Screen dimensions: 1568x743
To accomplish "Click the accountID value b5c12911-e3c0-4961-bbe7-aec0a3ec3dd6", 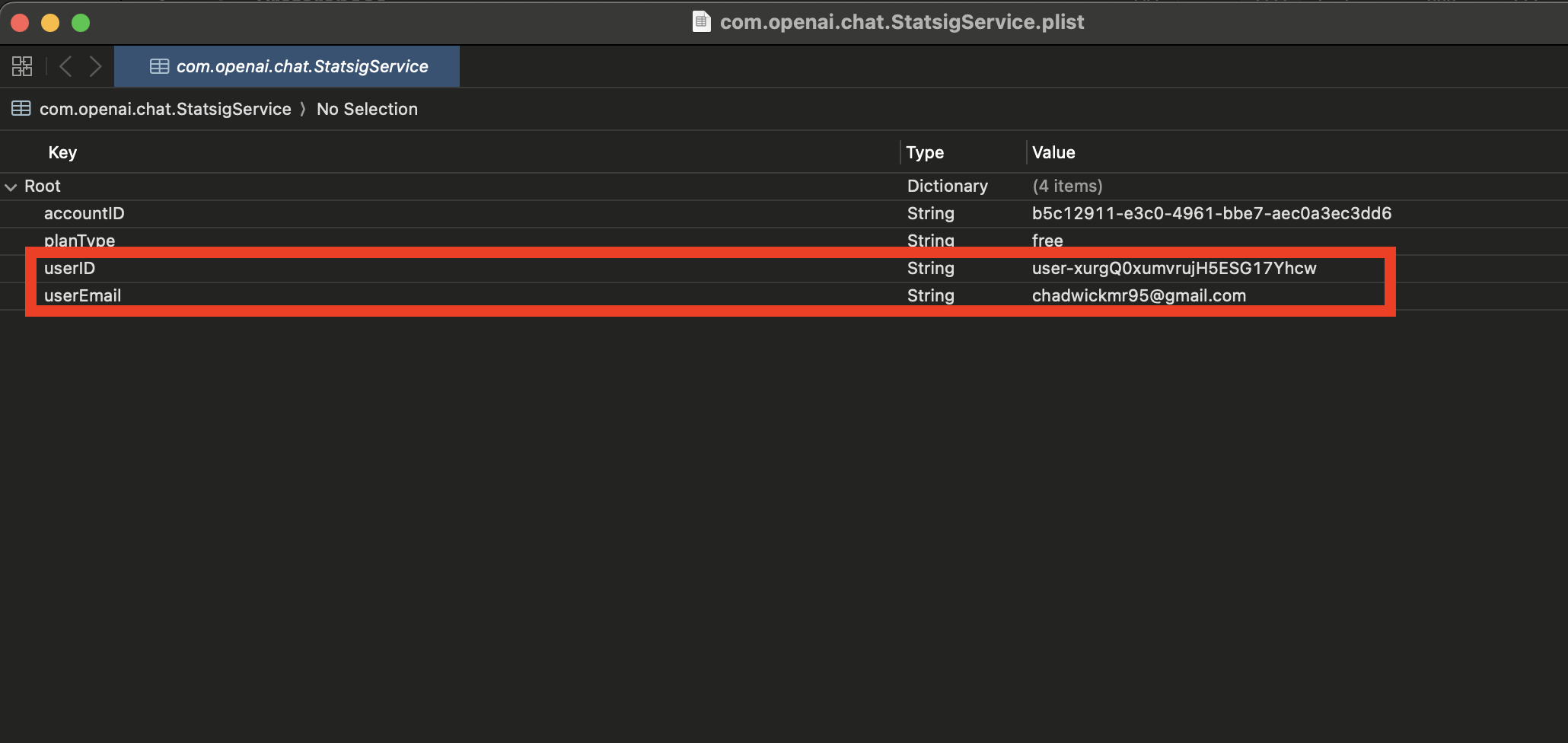I will coord(1212,213).
